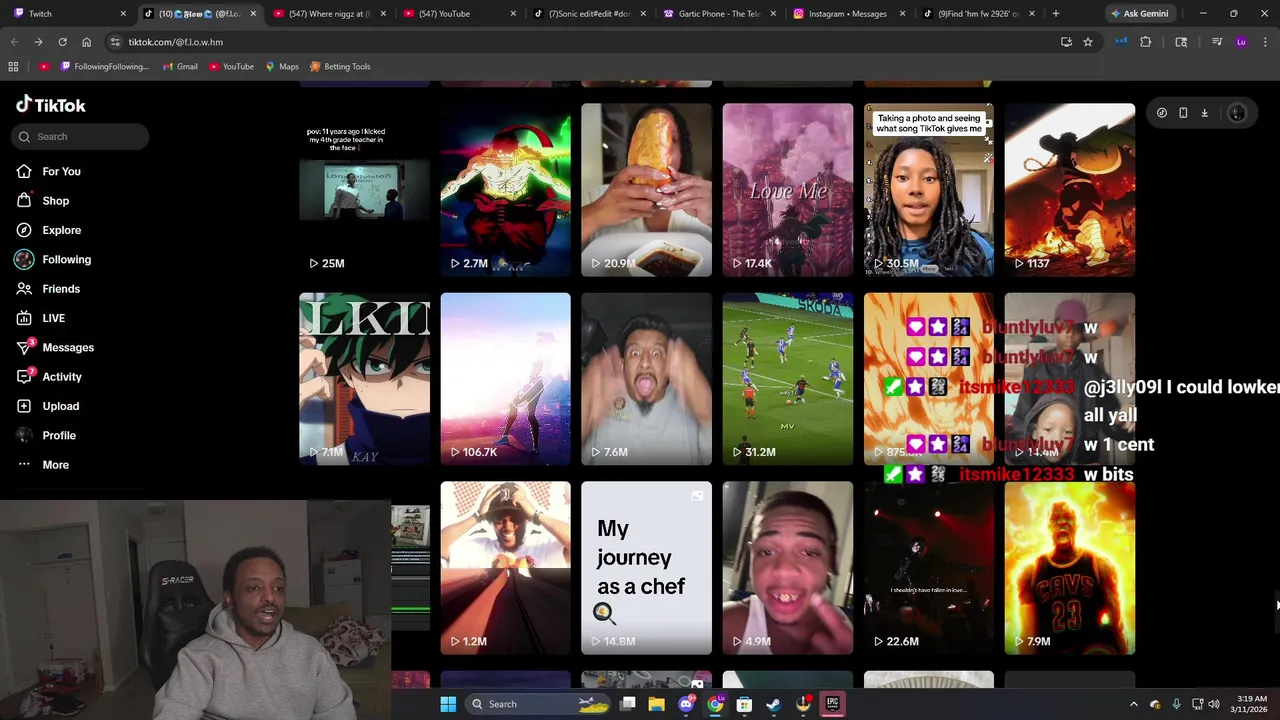
Task: Switch to the Instagram Messages tab
Action: tap(848, 14)
